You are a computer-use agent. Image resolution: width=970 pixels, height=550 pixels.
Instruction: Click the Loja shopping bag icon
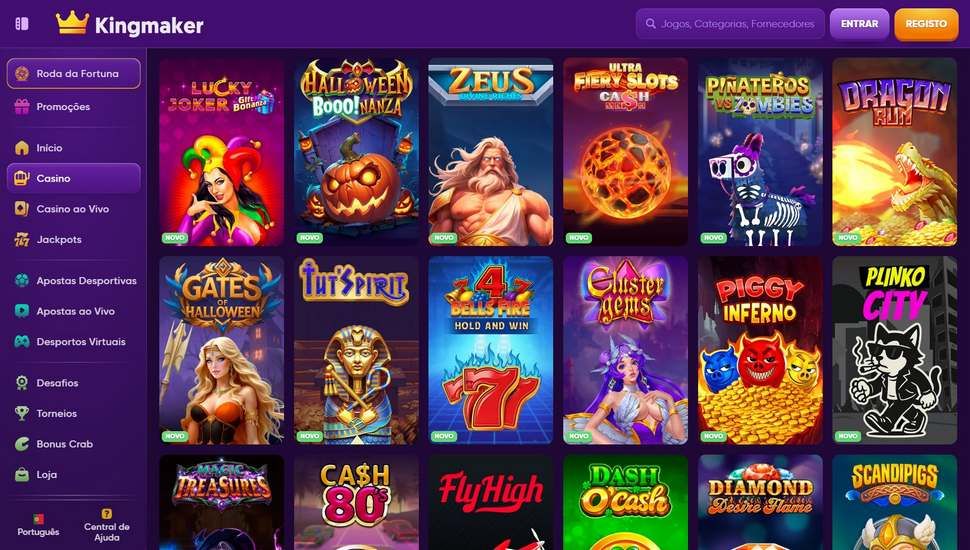tap(22, 475)
